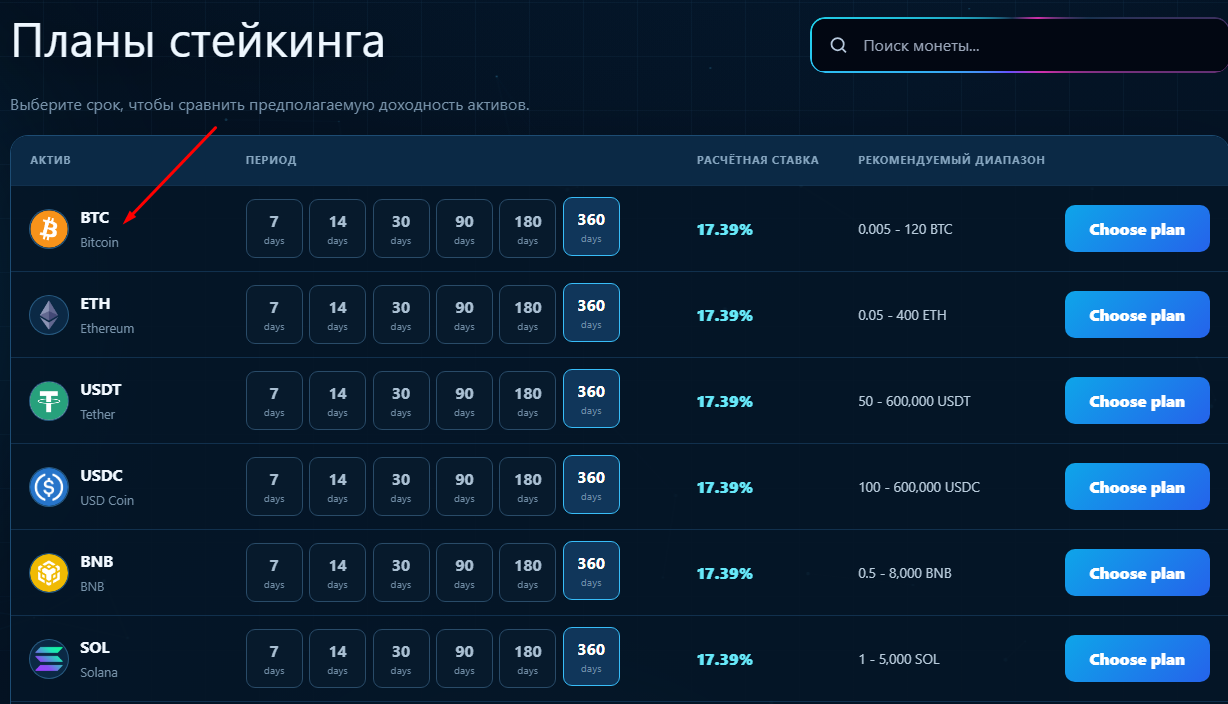Select 360 days period for BTC
This screenshot has height=704, width=1228.
click(x=591, y=227)
